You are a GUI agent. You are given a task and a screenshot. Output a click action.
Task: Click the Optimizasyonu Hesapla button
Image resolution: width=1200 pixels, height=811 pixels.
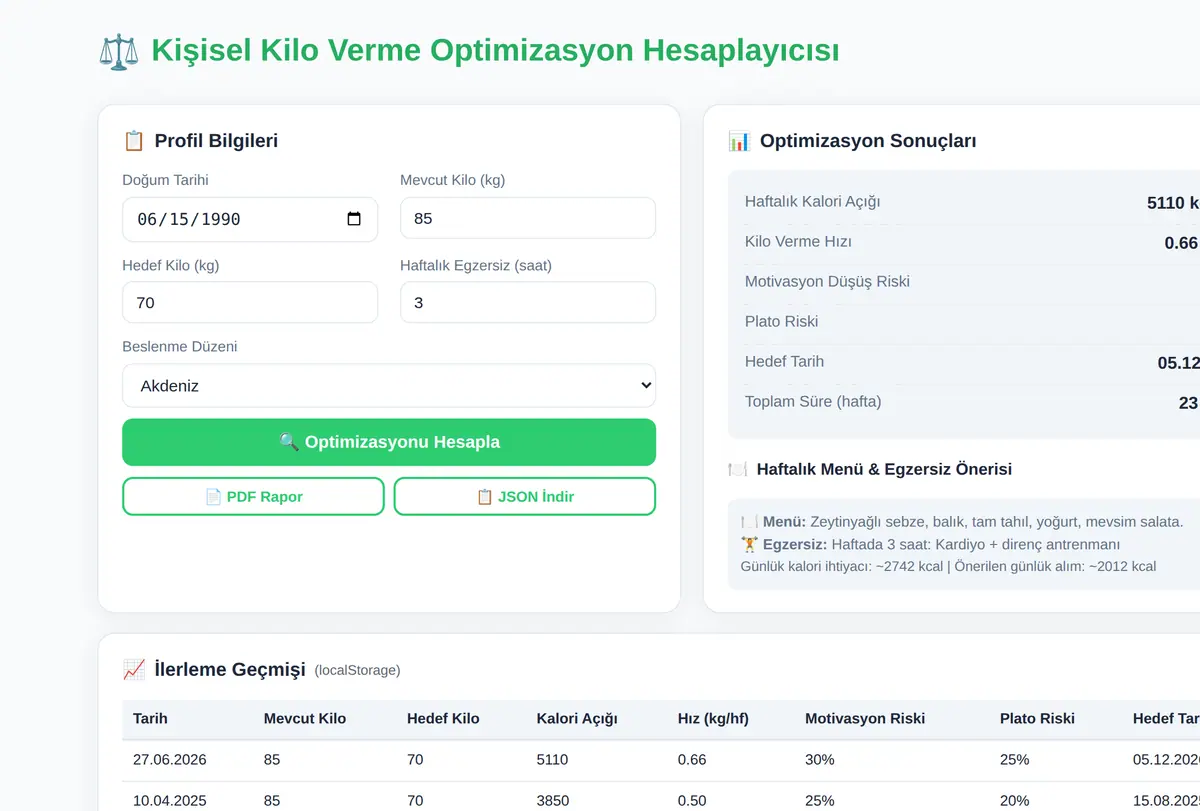(389, 442)
